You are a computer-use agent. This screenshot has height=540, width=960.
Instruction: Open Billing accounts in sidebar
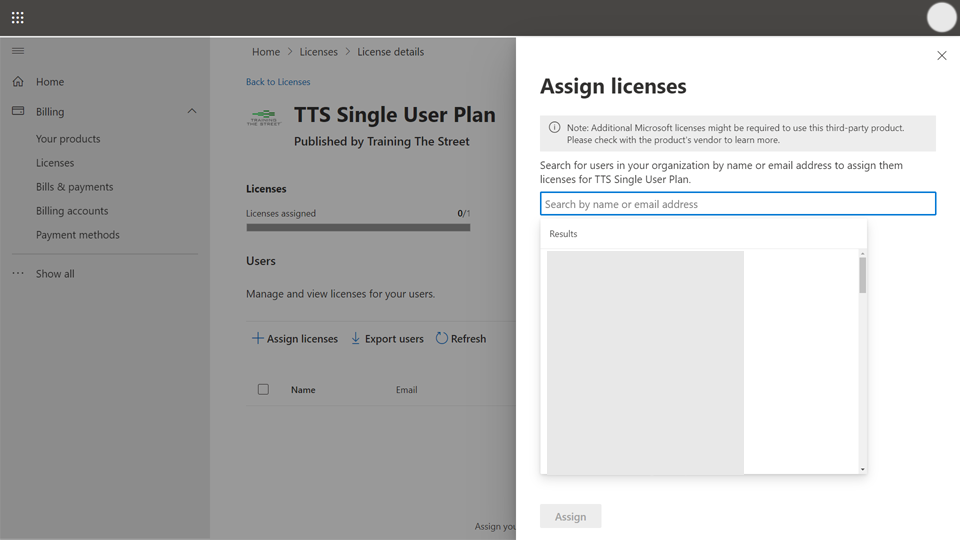(x=72, y=211)
